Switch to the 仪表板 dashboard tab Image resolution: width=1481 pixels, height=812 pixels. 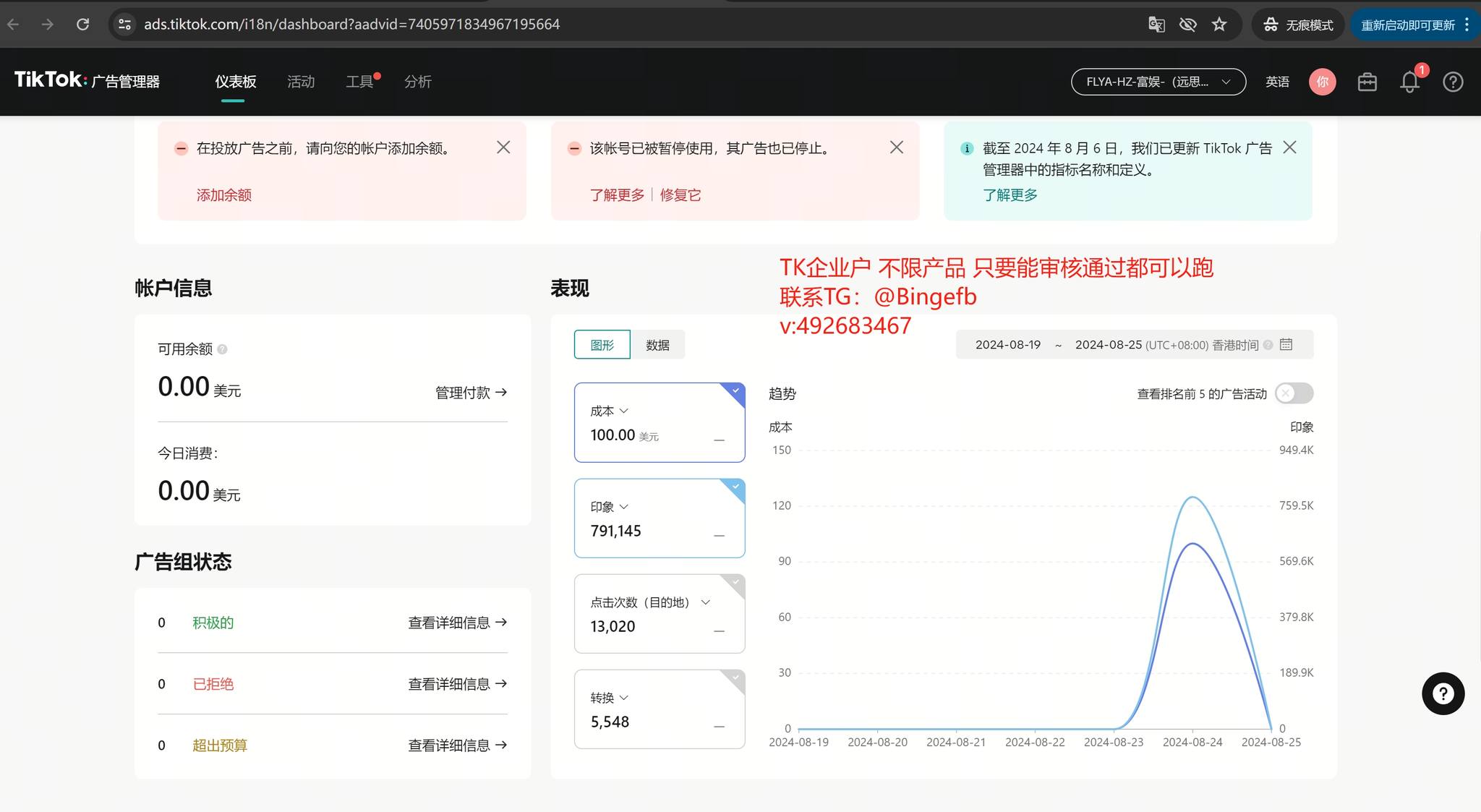(x=236, y=82)
